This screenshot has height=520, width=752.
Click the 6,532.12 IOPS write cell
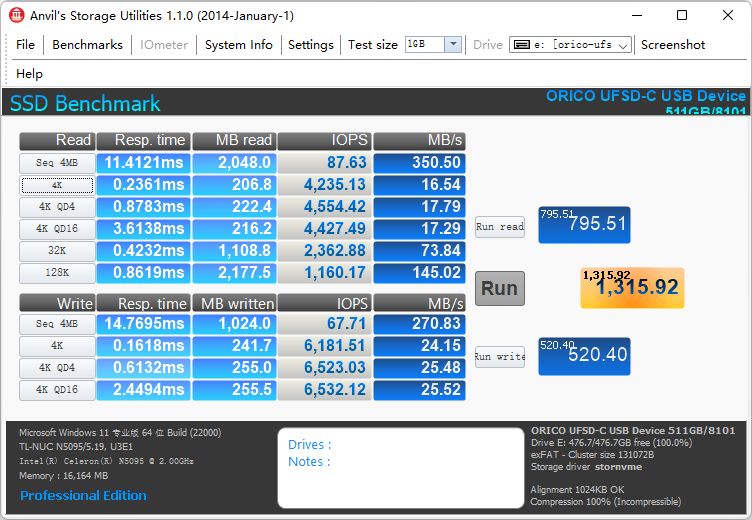[x=324, y=390]
